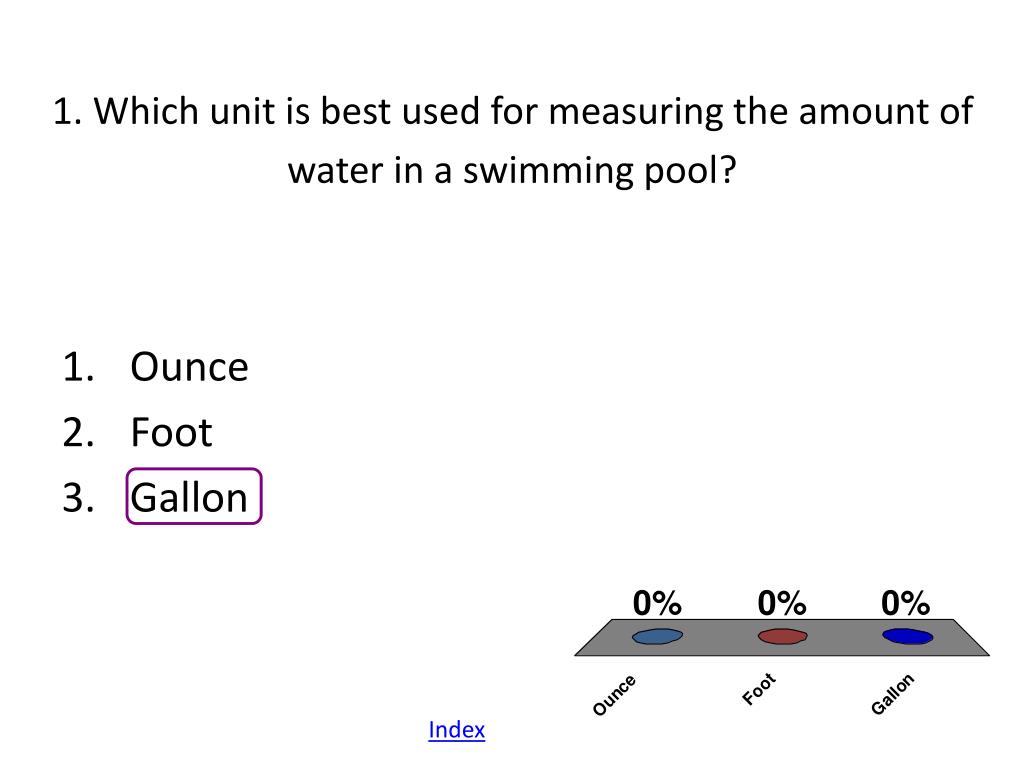
Task: Click the steel-blue Ounce chart marker
Action: [658, 636]
